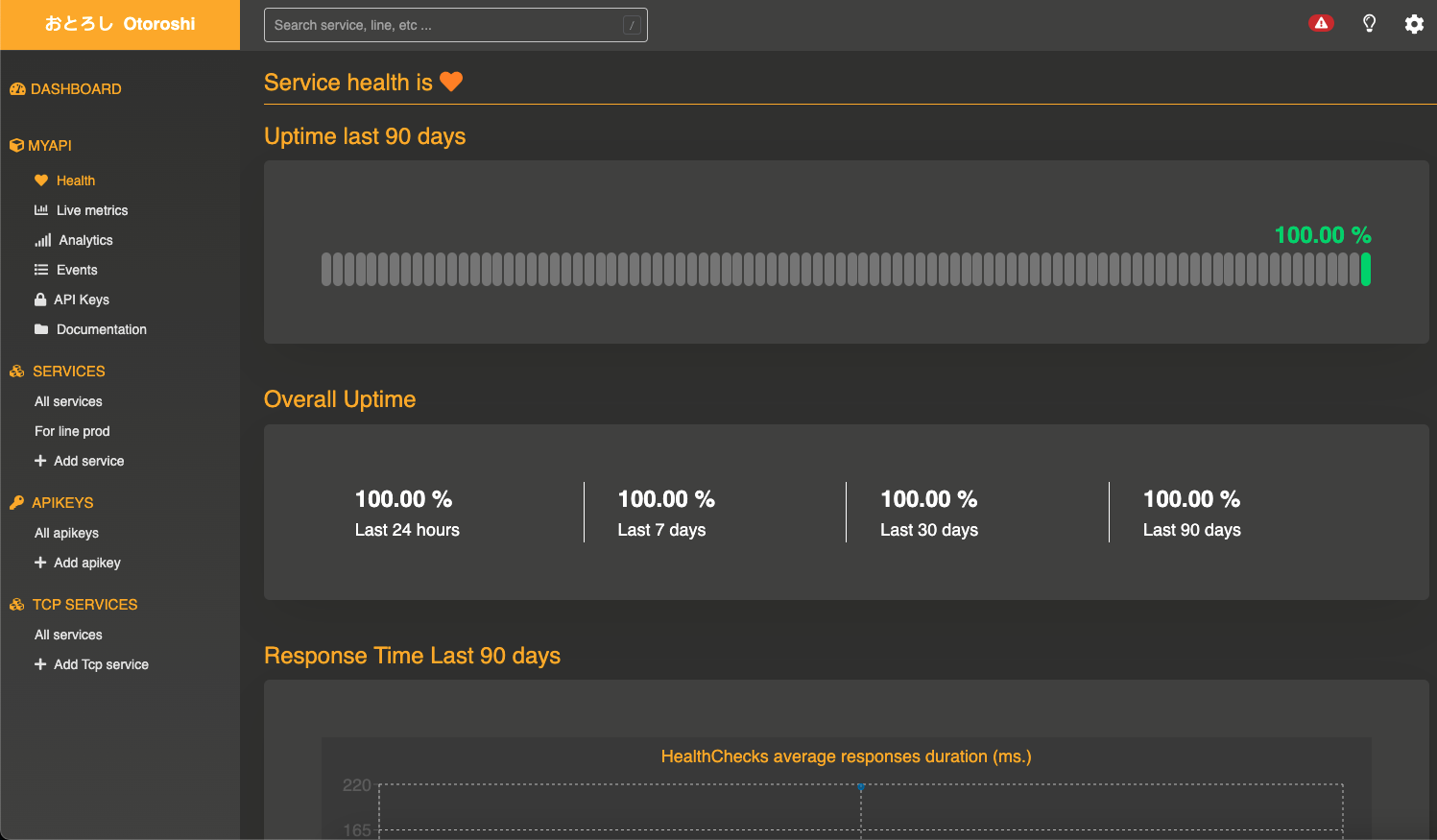Viewport: 1437px width, 840px height.
Task: Click the plus icon beside Add apikey
Action: pyautogui.click(x=40, y=563)
